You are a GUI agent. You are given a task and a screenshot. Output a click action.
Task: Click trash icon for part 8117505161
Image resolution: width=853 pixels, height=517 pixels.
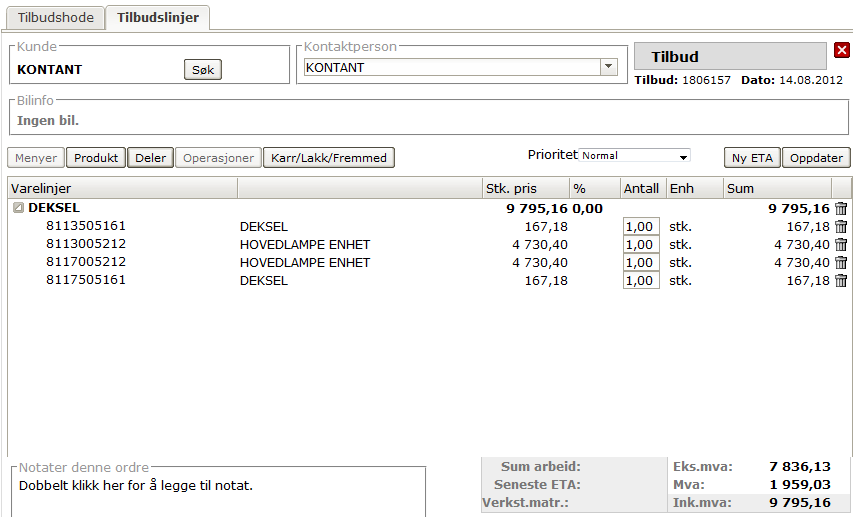[x=841, y=281]
